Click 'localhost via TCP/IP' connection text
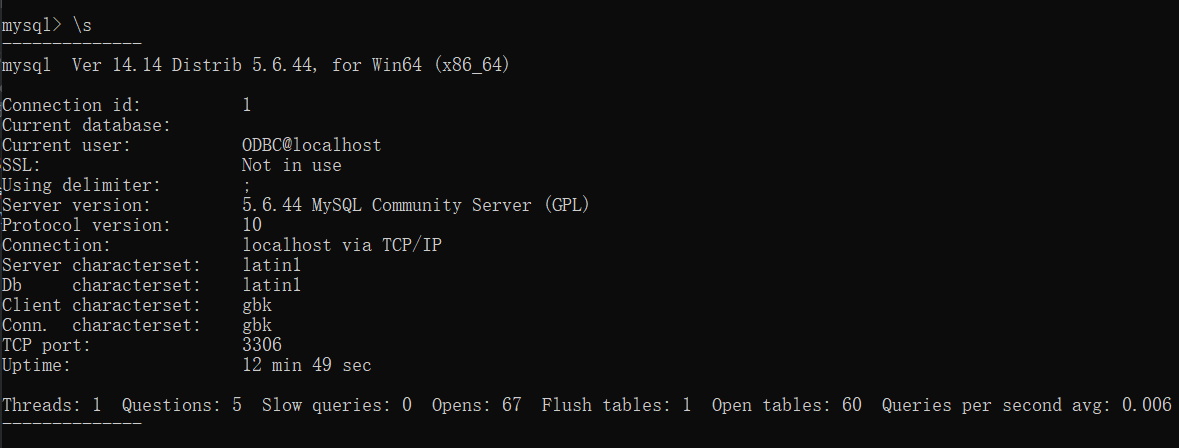 341,245
